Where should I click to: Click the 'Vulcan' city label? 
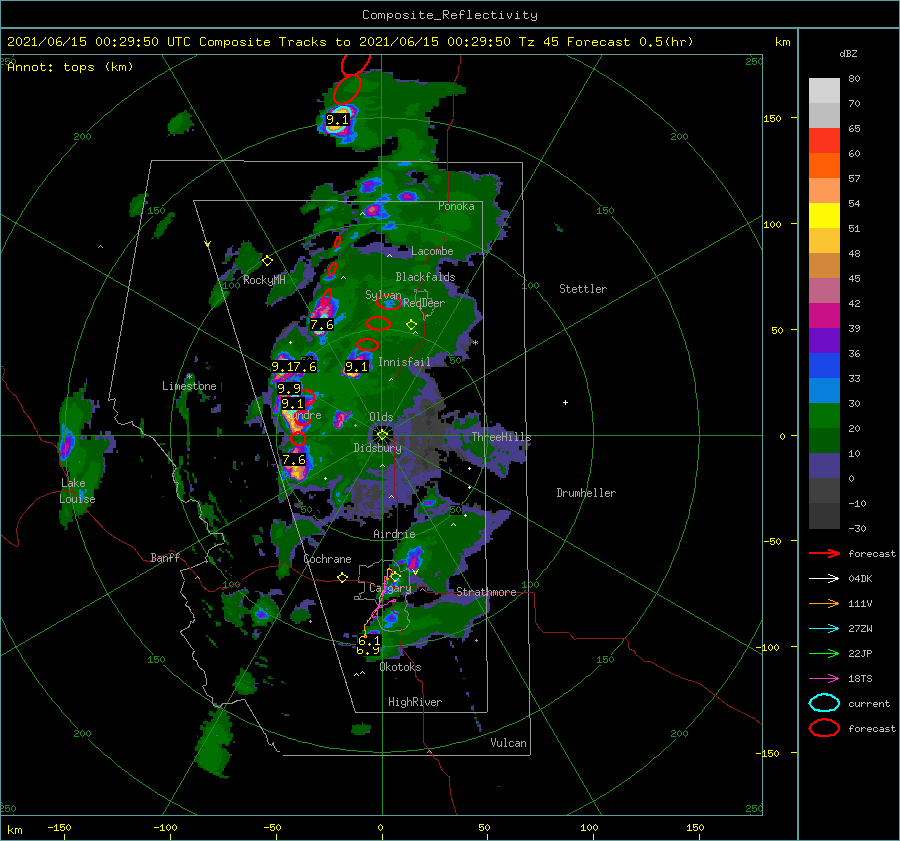(x=508, y=743)
